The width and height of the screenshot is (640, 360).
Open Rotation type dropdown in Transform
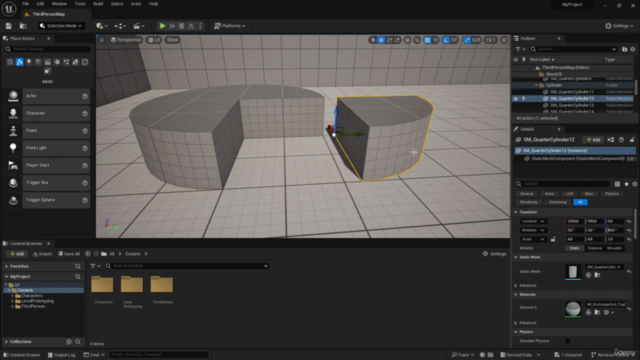[x=533, y=230]
